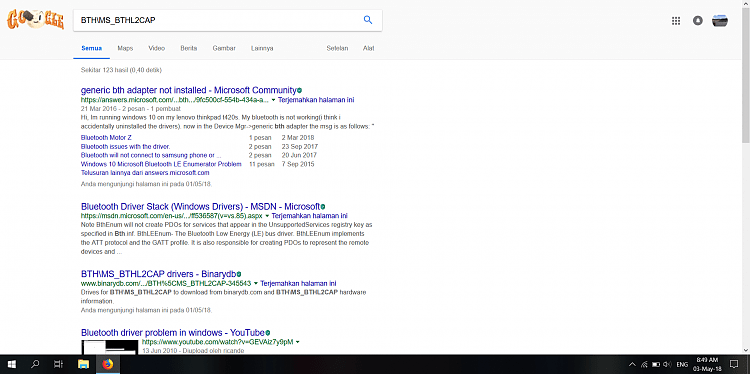Open File Explorer from the taskbar

click(x=83, y=364)
